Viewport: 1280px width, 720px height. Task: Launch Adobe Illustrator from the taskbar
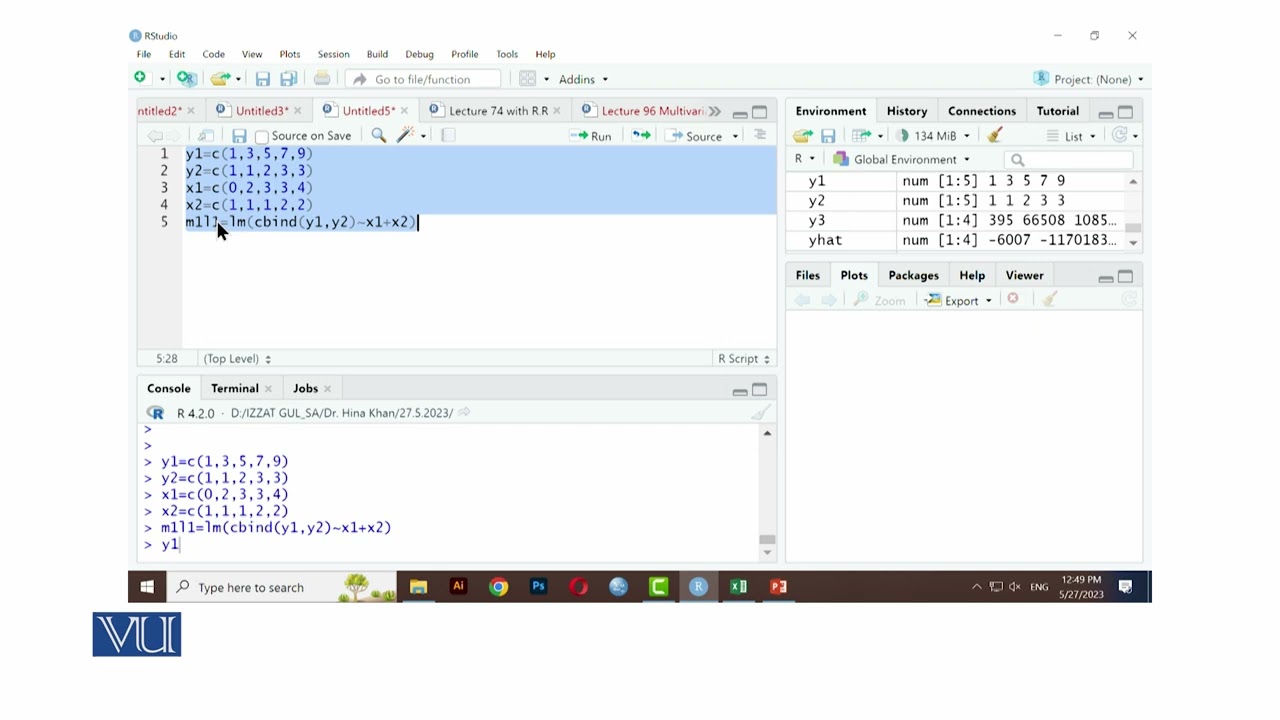pos(458,587)
